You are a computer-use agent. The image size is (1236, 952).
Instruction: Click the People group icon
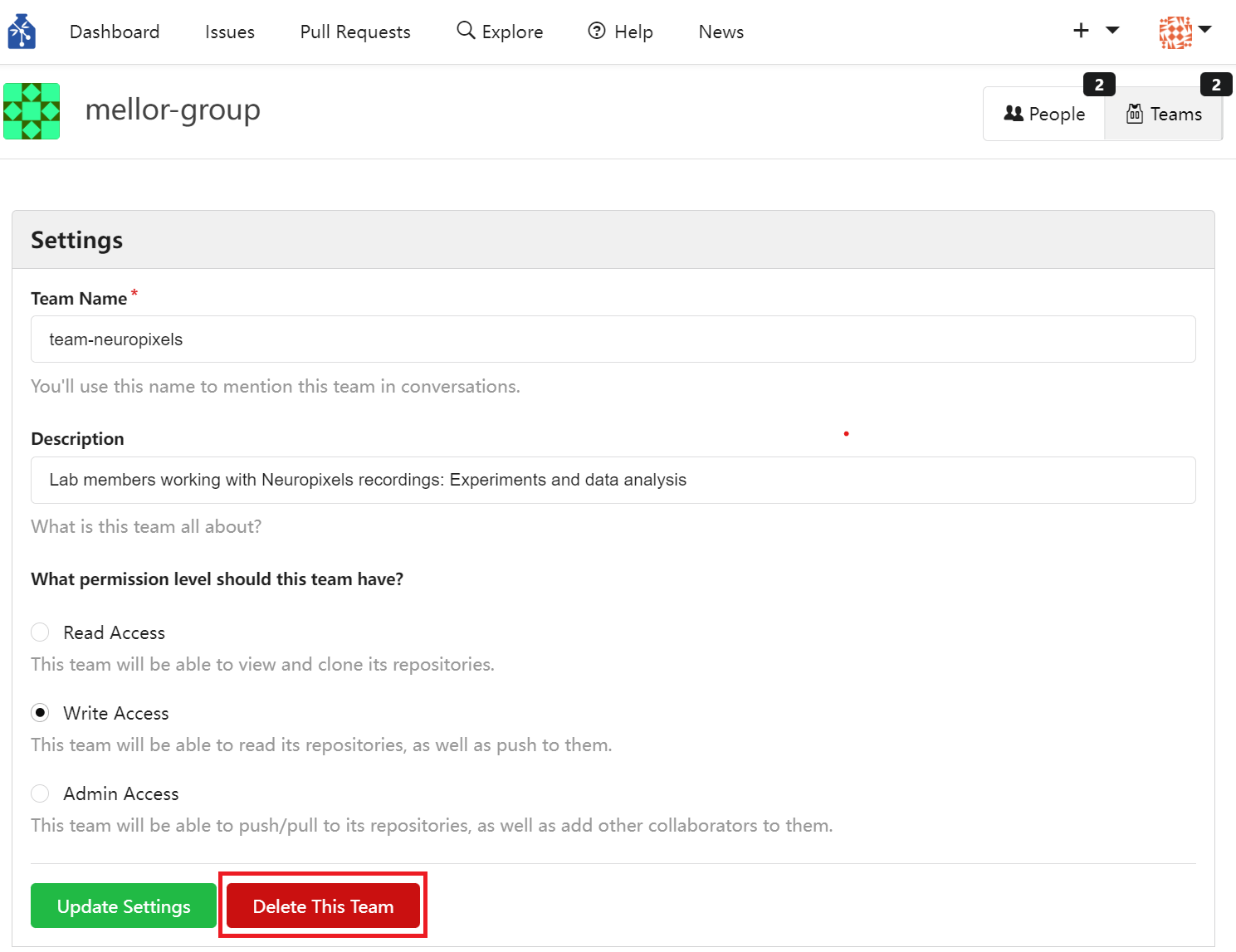[1014, 114]
